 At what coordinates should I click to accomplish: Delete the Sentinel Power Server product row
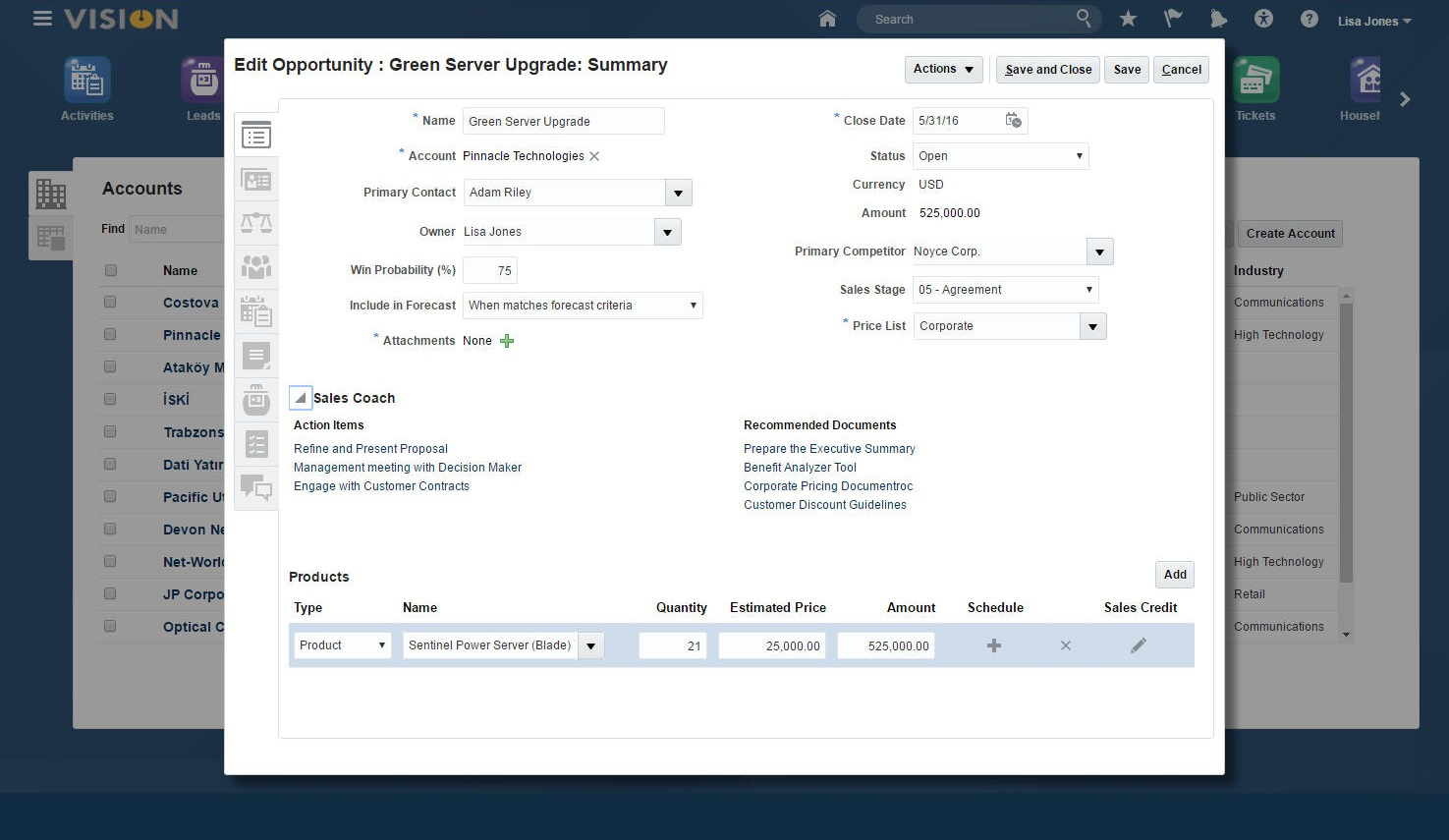tap(1066, 645)
